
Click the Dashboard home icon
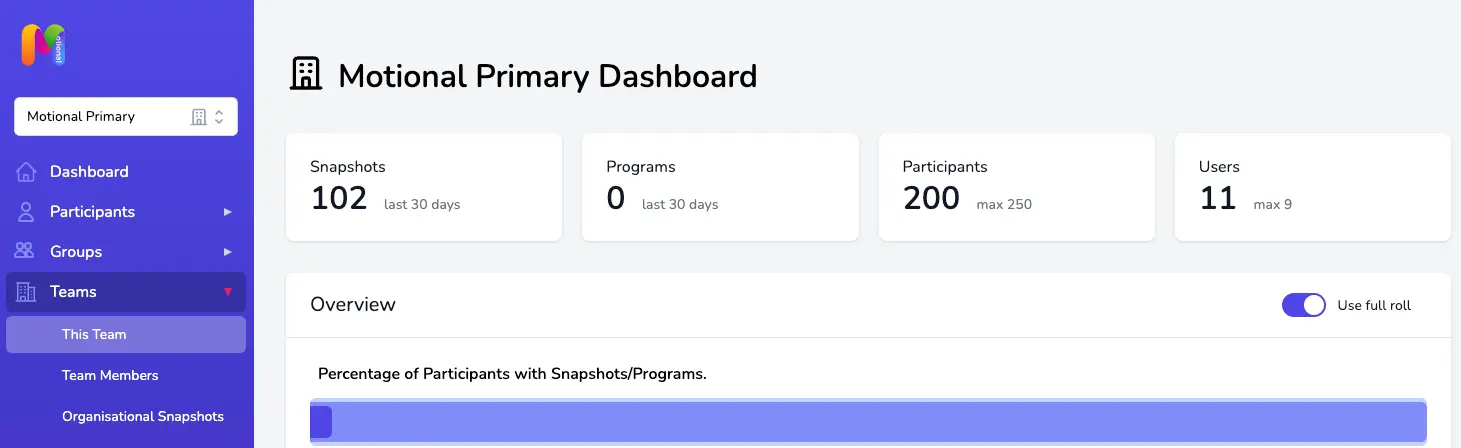27,172
